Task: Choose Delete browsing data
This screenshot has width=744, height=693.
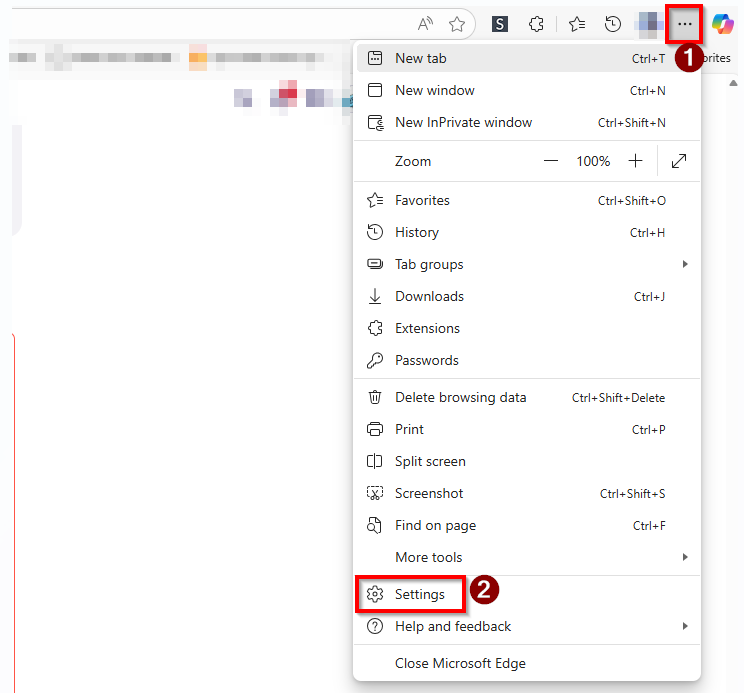Action: 527,397
